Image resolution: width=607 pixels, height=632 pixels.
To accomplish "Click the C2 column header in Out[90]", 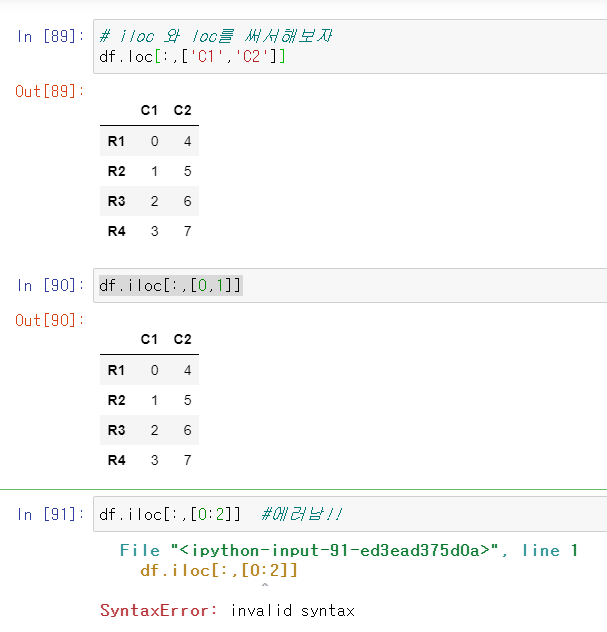I will 183,339.
